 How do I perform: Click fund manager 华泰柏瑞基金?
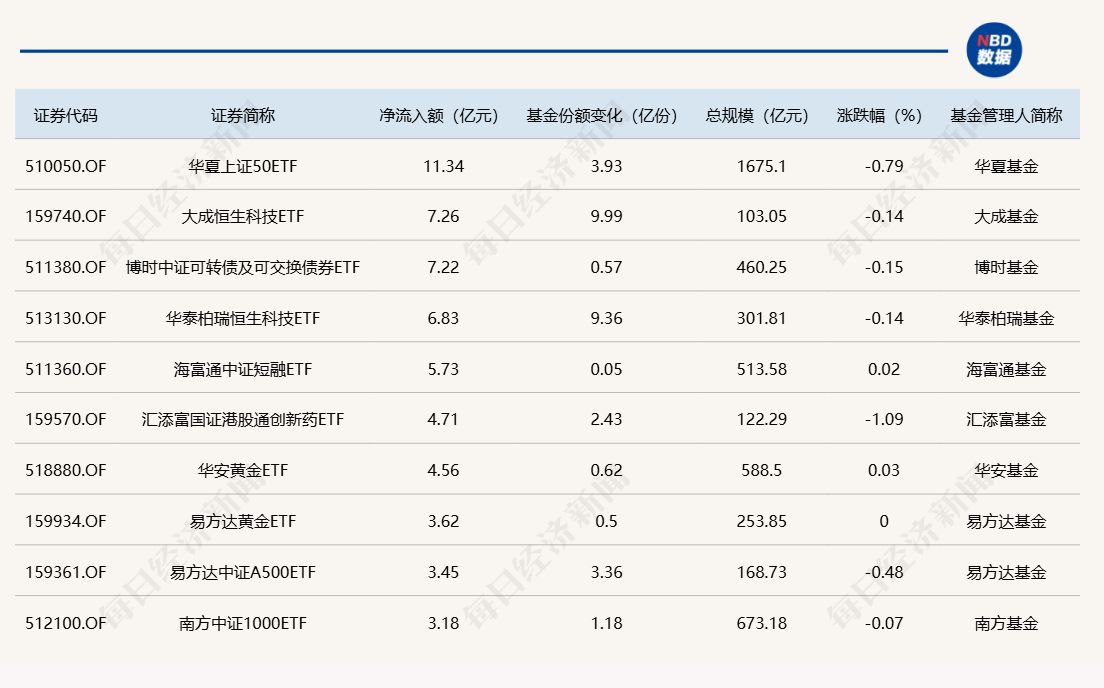coord(1006,318)
